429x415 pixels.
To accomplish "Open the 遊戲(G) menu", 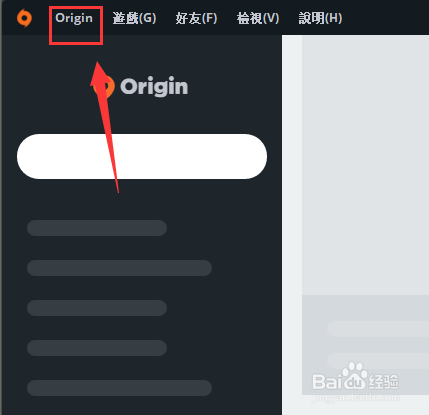I will point(134,18).
